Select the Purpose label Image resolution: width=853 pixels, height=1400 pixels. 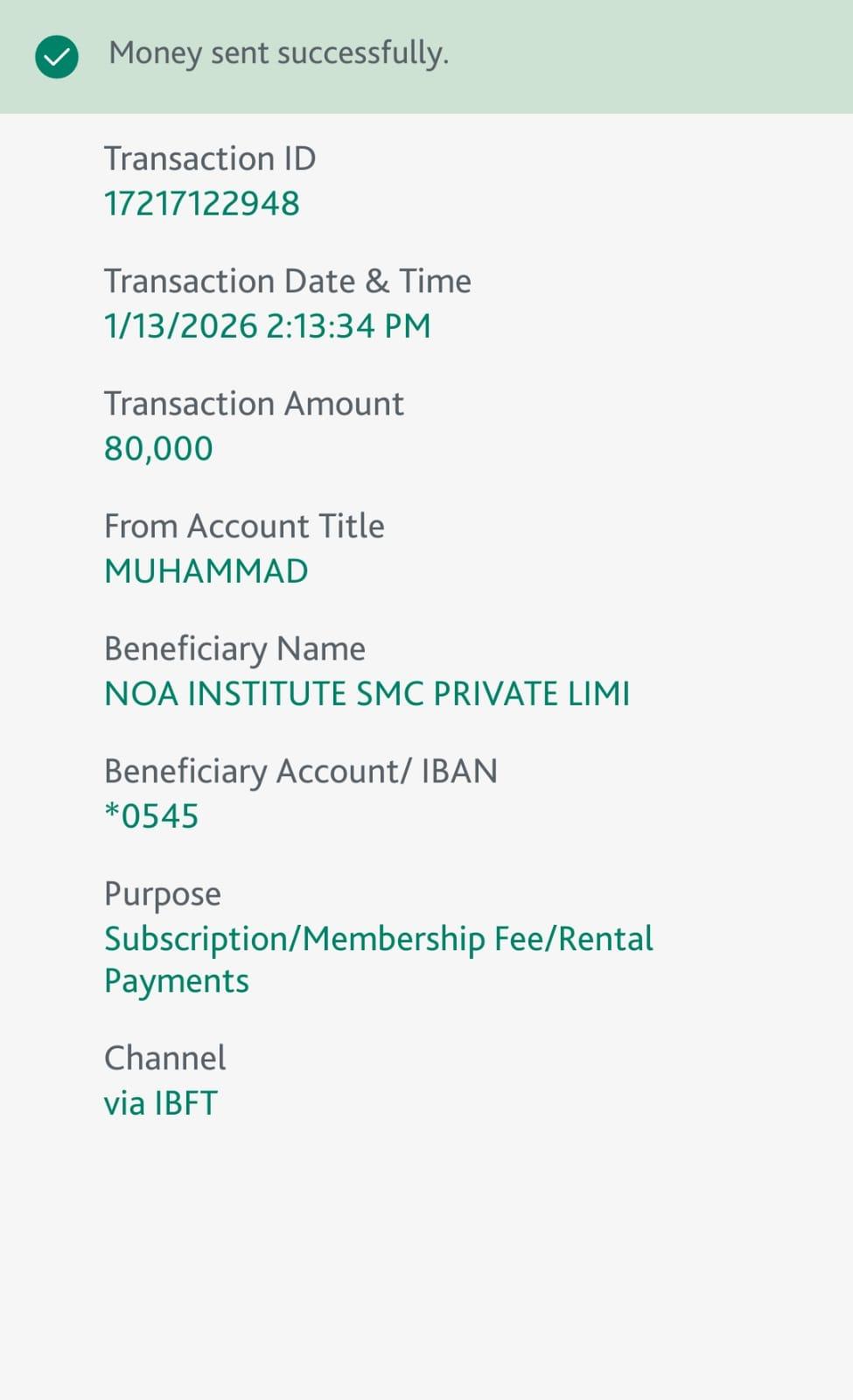163,893
